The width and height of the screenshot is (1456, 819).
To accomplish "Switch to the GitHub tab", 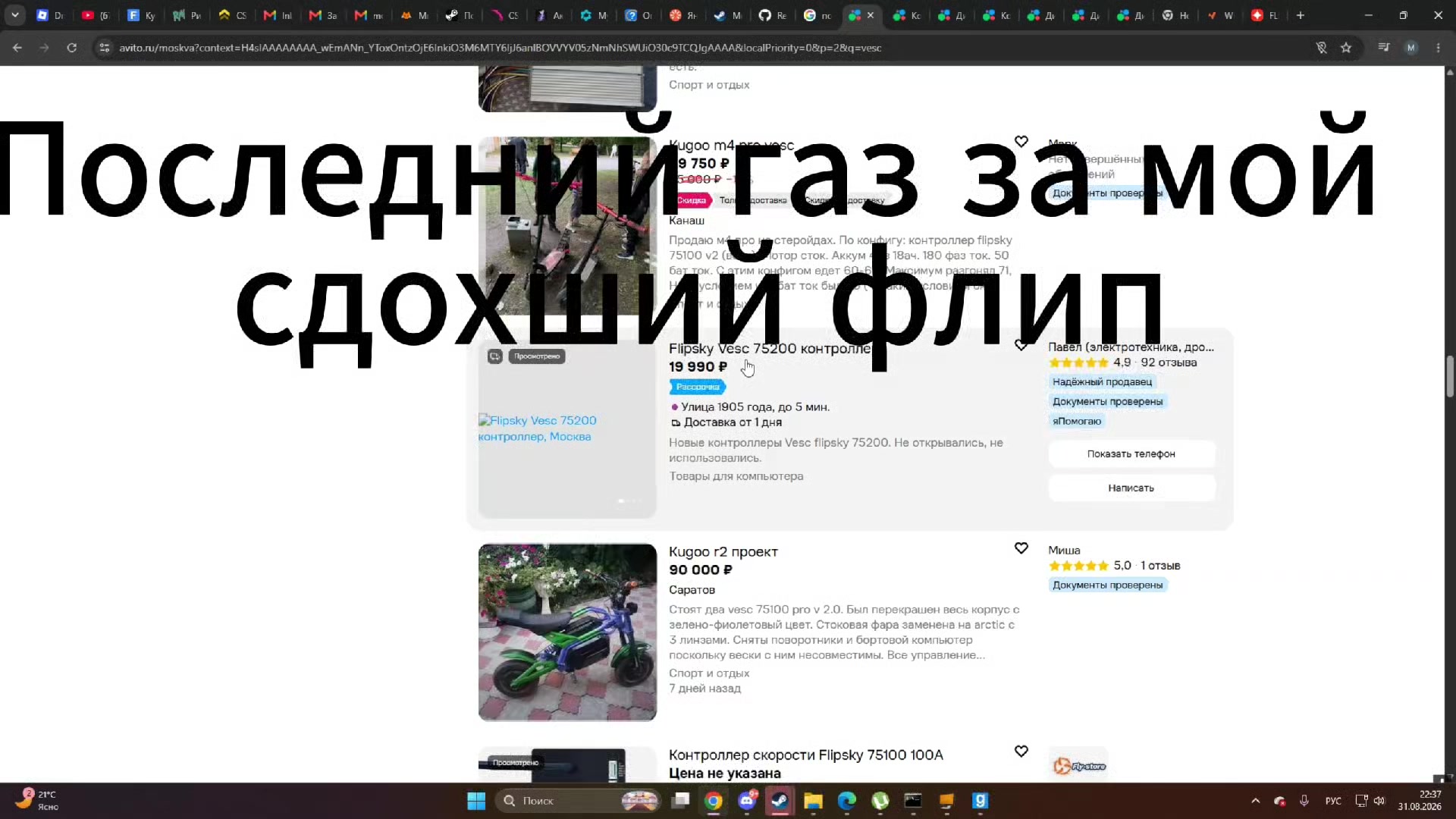I will (773, 15).
